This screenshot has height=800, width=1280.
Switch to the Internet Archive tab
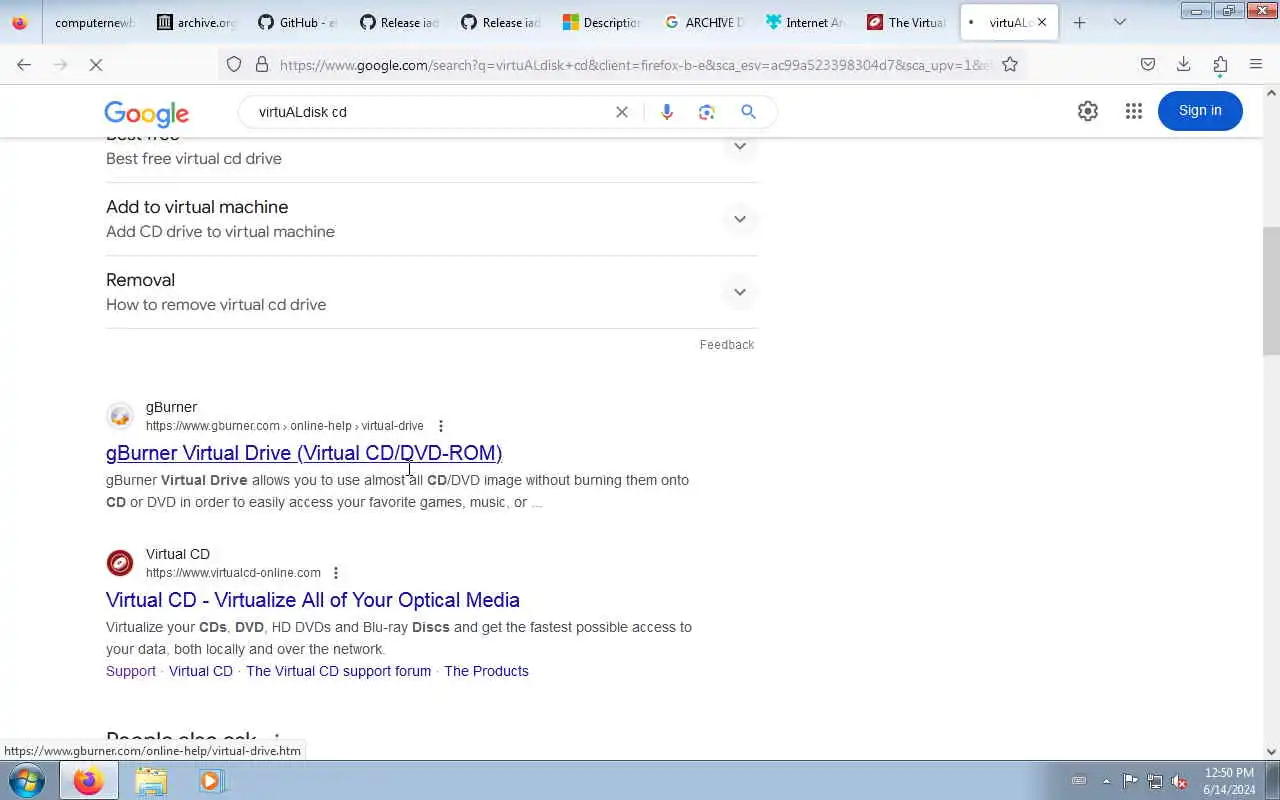805,22
